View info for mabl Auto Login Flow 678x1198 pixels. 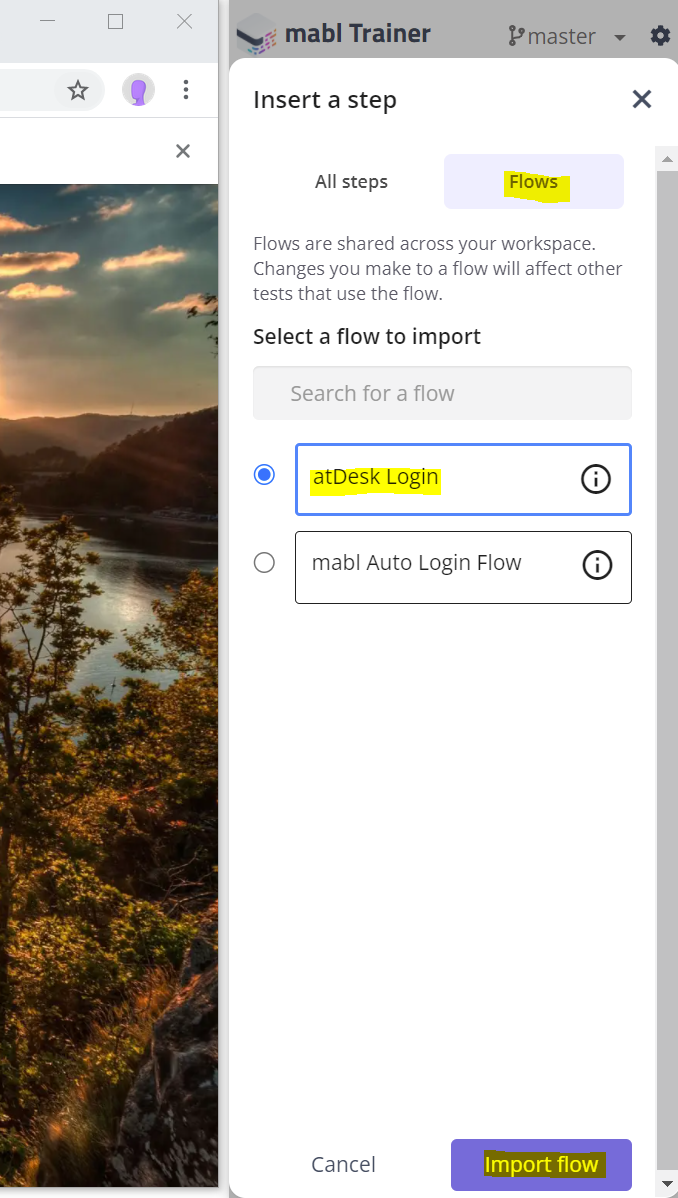coord(597,565)
